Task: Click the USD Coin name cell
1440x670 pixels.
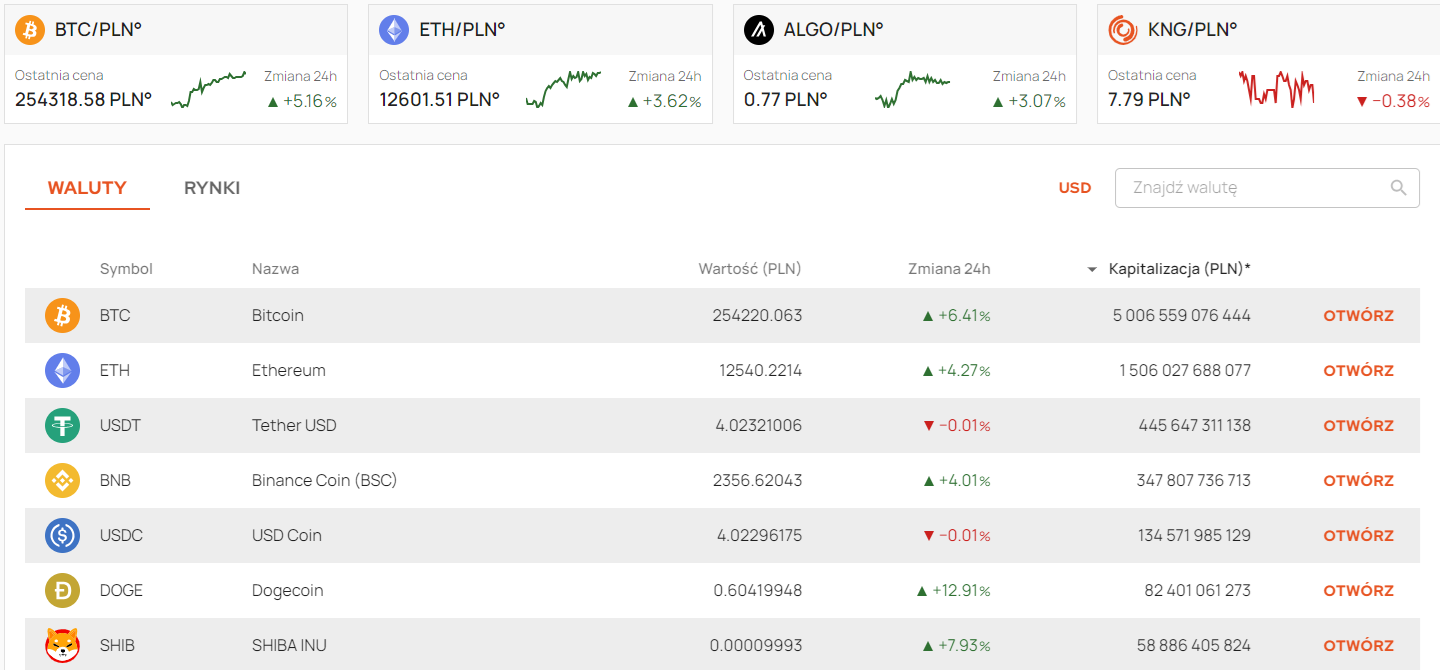Action: click(x=287, y=536)
